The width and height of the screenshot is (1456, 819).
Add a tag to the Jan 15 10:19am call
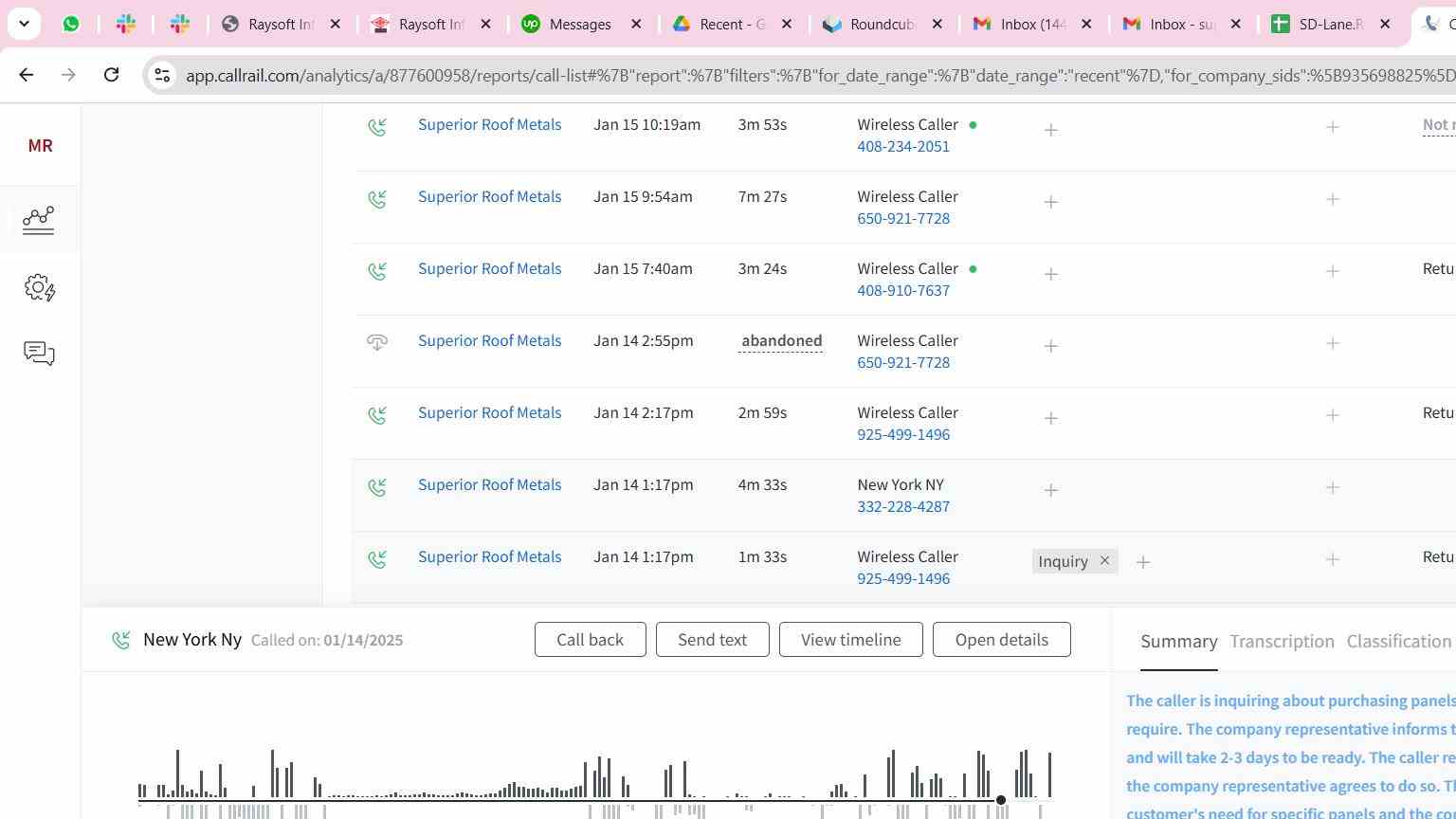1050,130
